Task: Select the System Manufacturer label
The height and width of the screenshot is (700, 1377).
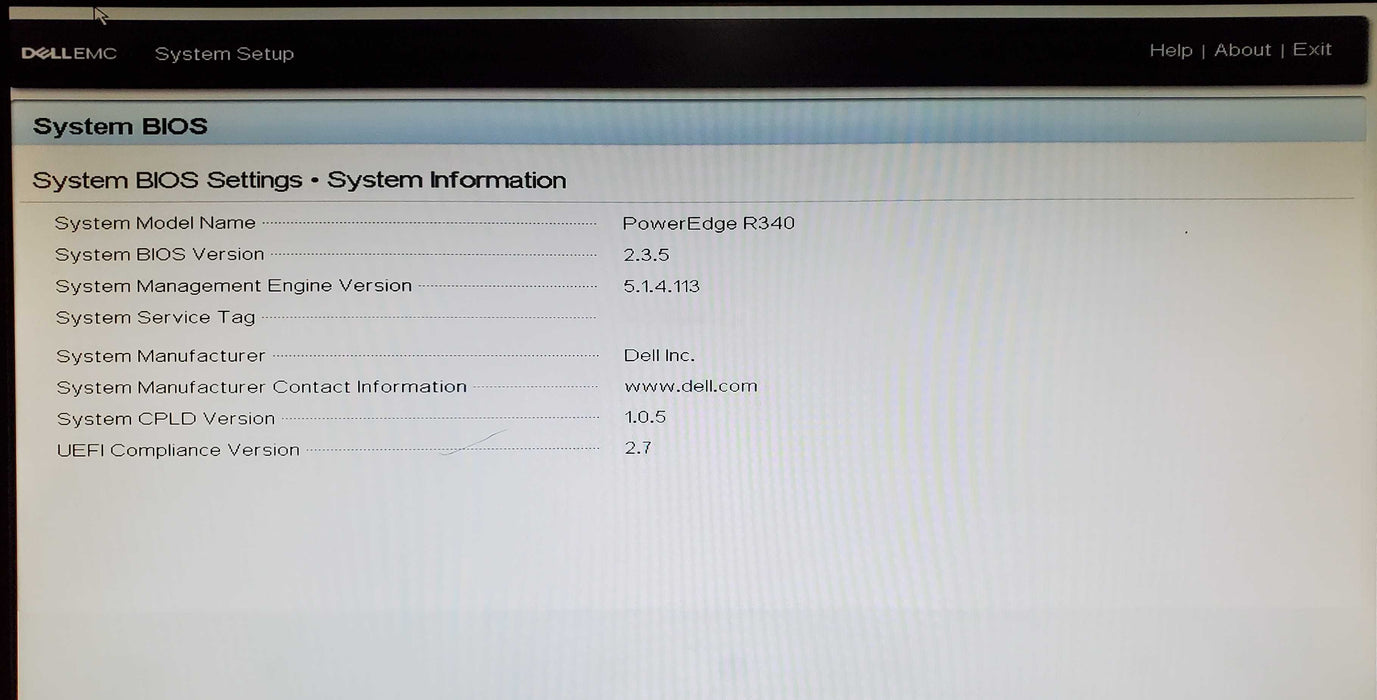Action: pos(161,356)
